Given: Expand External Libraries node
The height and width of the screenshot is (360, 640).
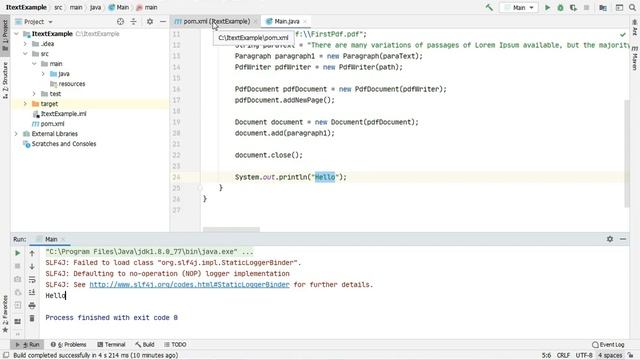Looking at the screenshot, I should click(x=16, y=134).
